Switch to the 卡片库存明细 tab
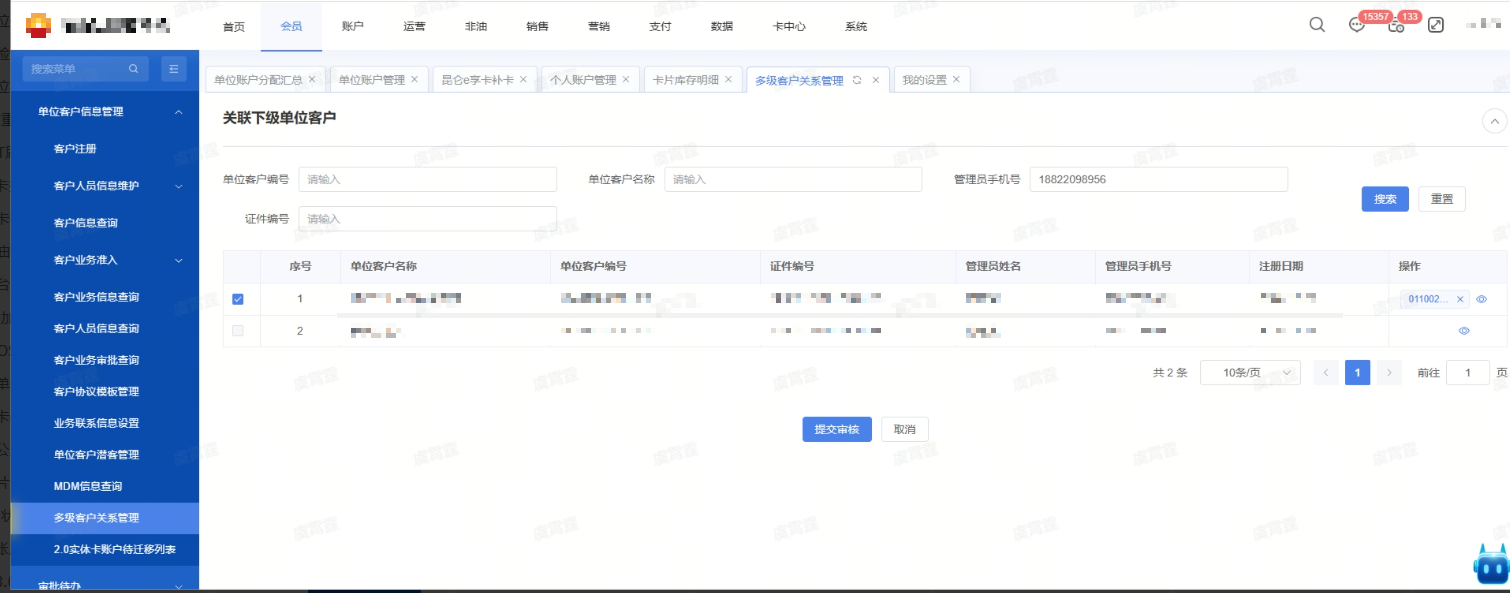This screenshot has height=593, width=1510. [685, 80]
